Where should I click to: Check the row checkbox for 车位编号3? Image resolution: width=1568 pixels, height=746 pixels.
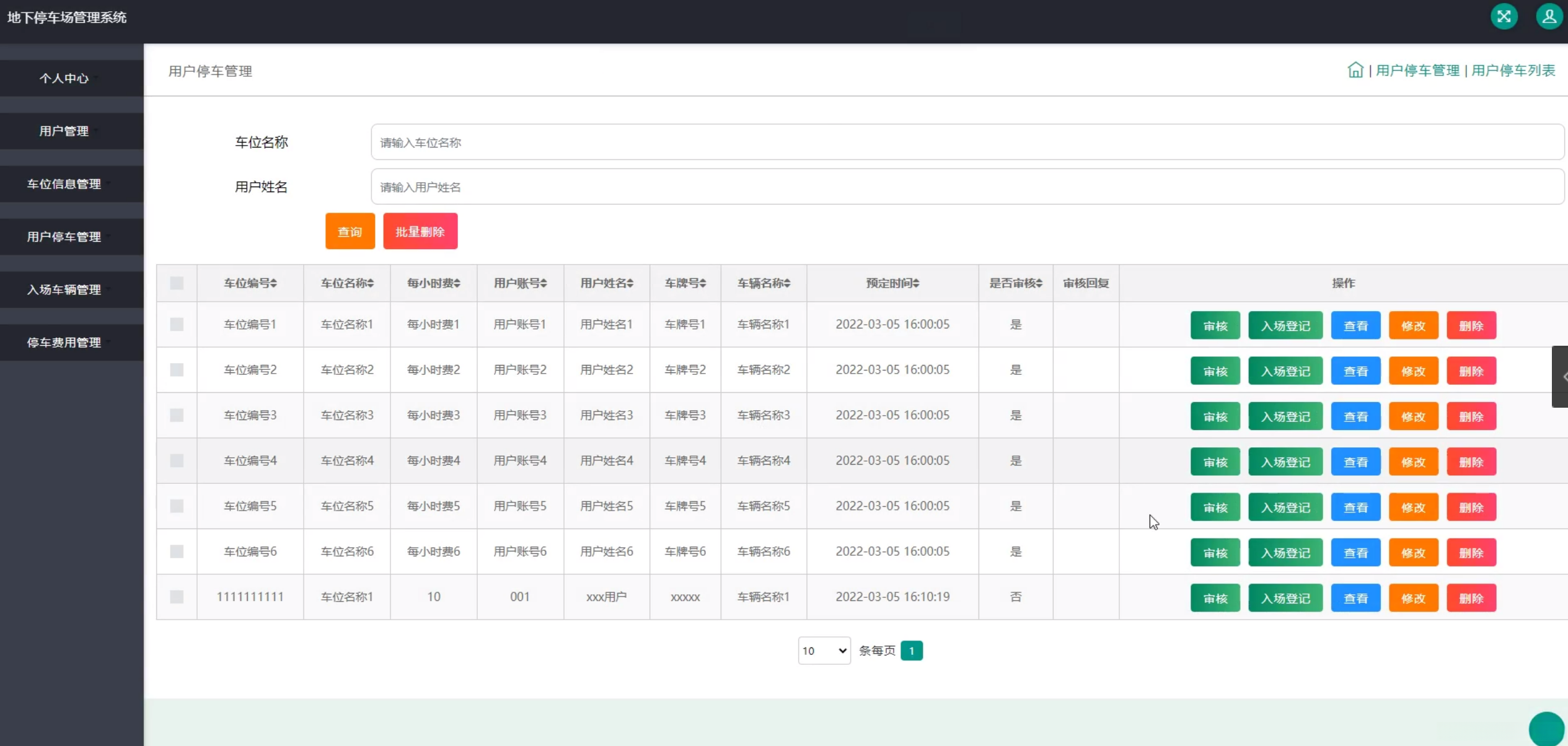coord(177,415)
